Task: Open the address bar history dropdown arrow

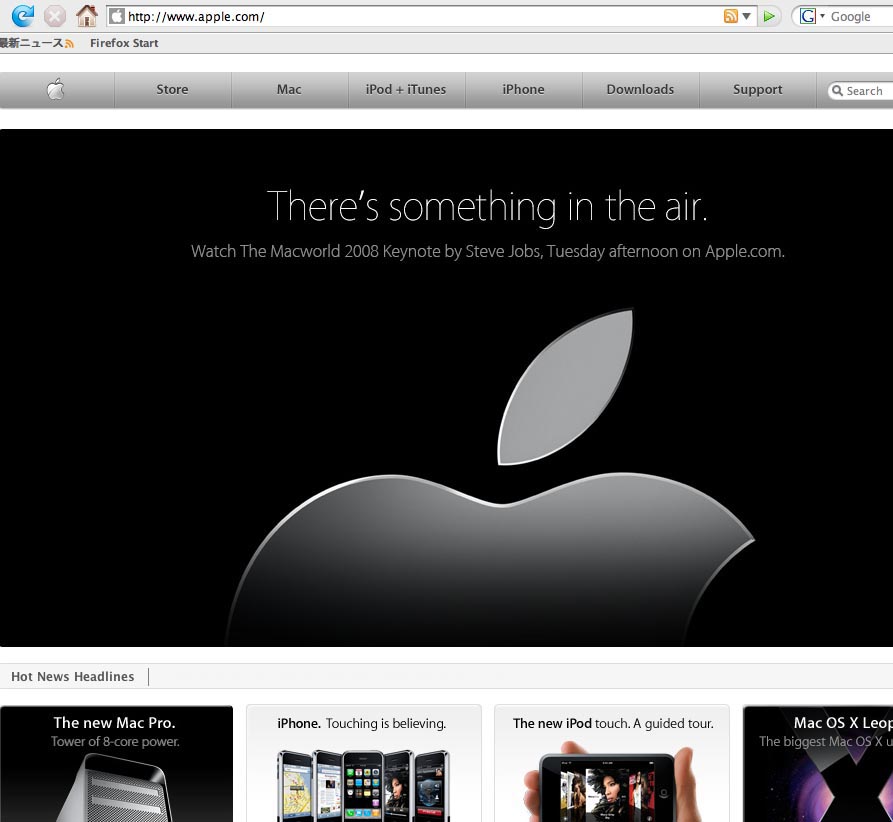Action: (746, 16)
